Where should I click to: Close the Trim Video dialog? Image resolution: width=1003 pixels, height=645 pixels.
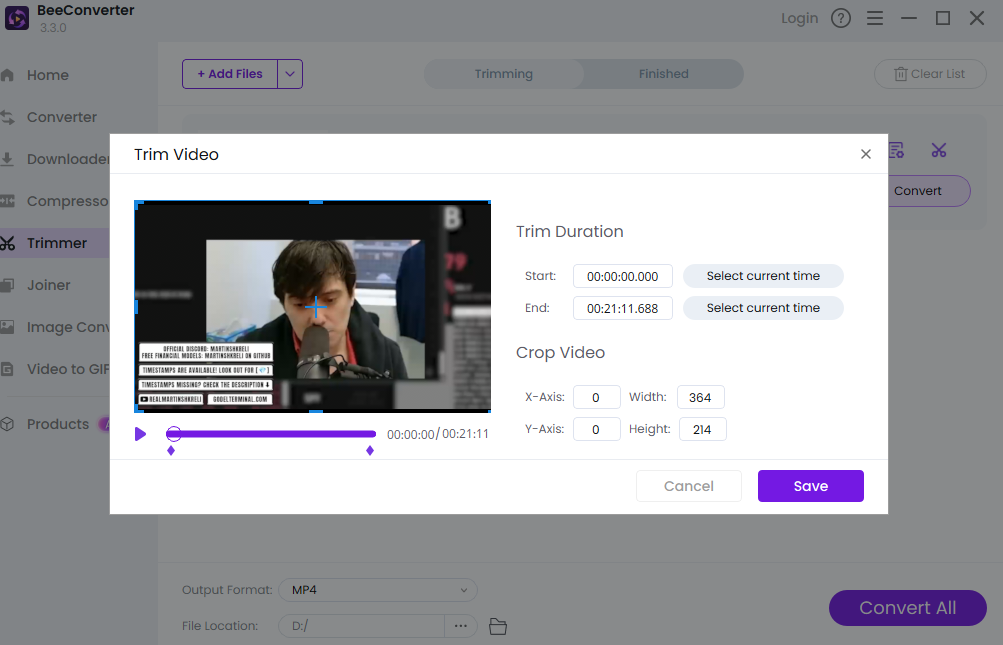point(866,154)
